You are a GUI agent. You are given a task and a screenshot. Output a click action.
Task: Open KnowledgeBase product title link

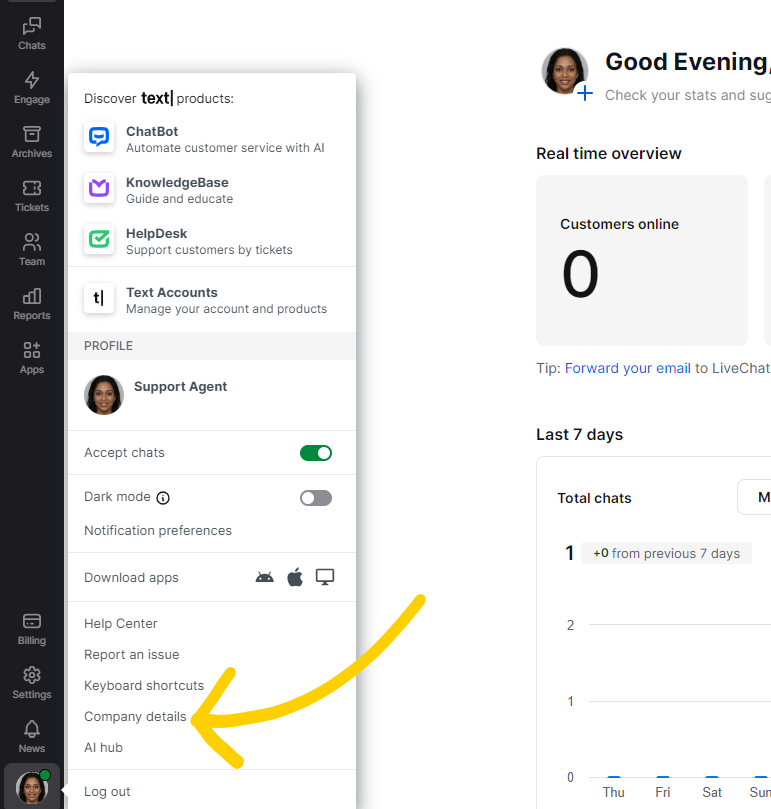[x=177, y=182]
